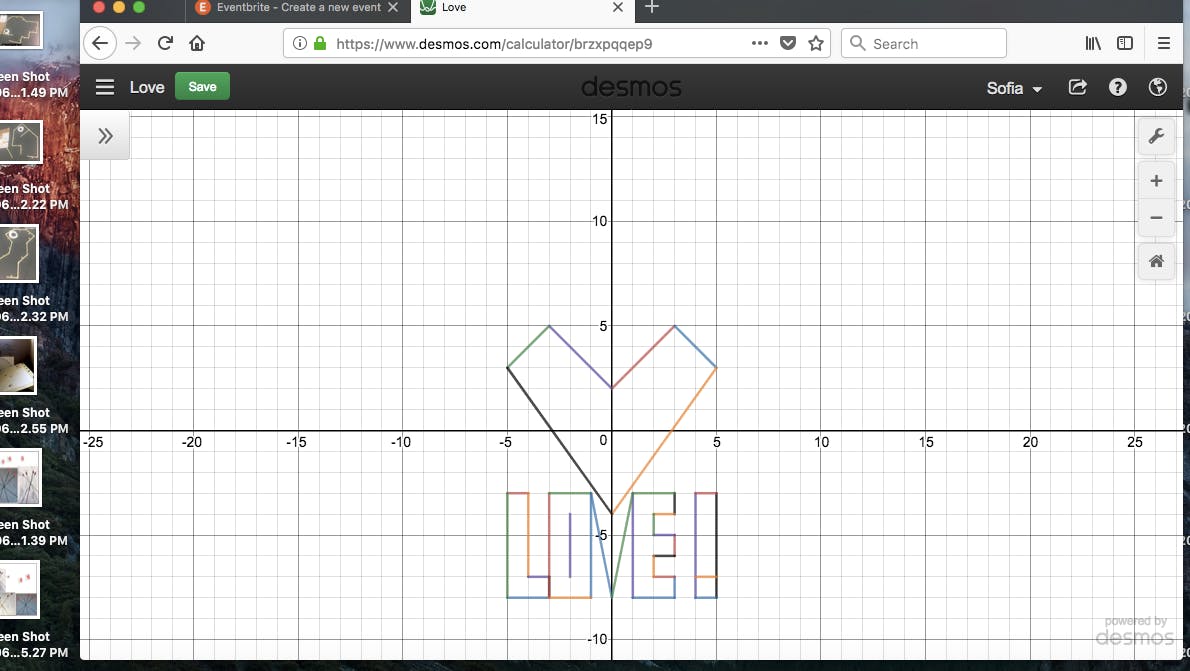Open the Desmos graph list menu
The image size is (1190, 671).
(x=105, y=87)
